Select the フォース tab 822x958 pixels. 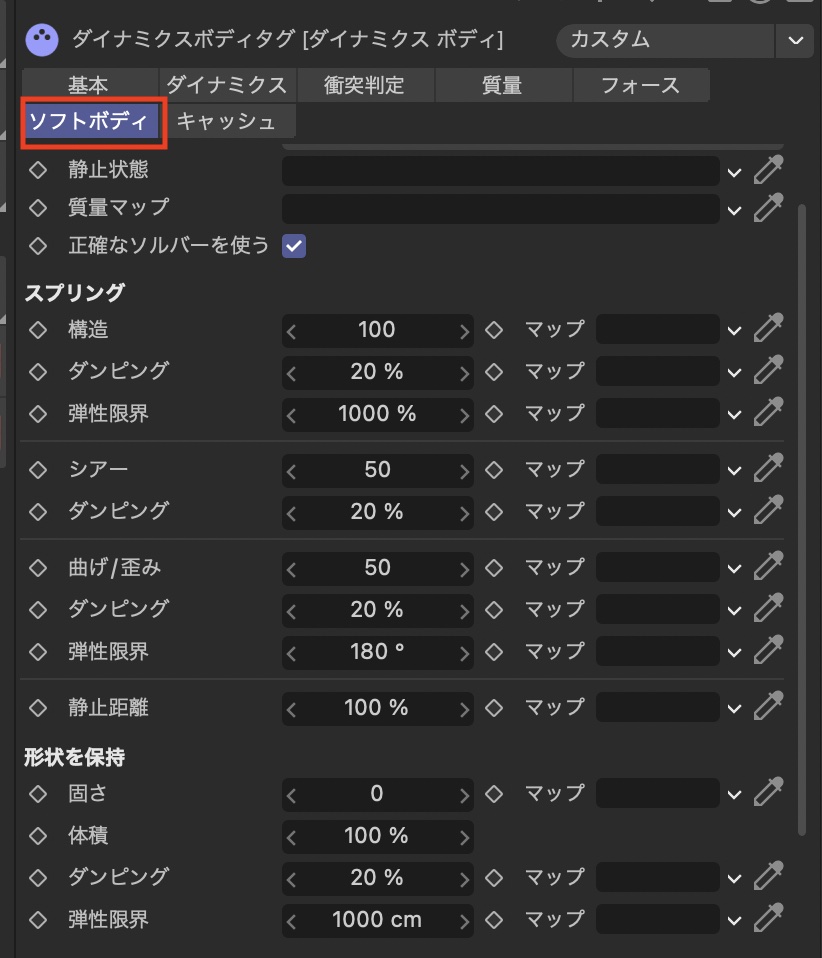click(x=640, y=85)
